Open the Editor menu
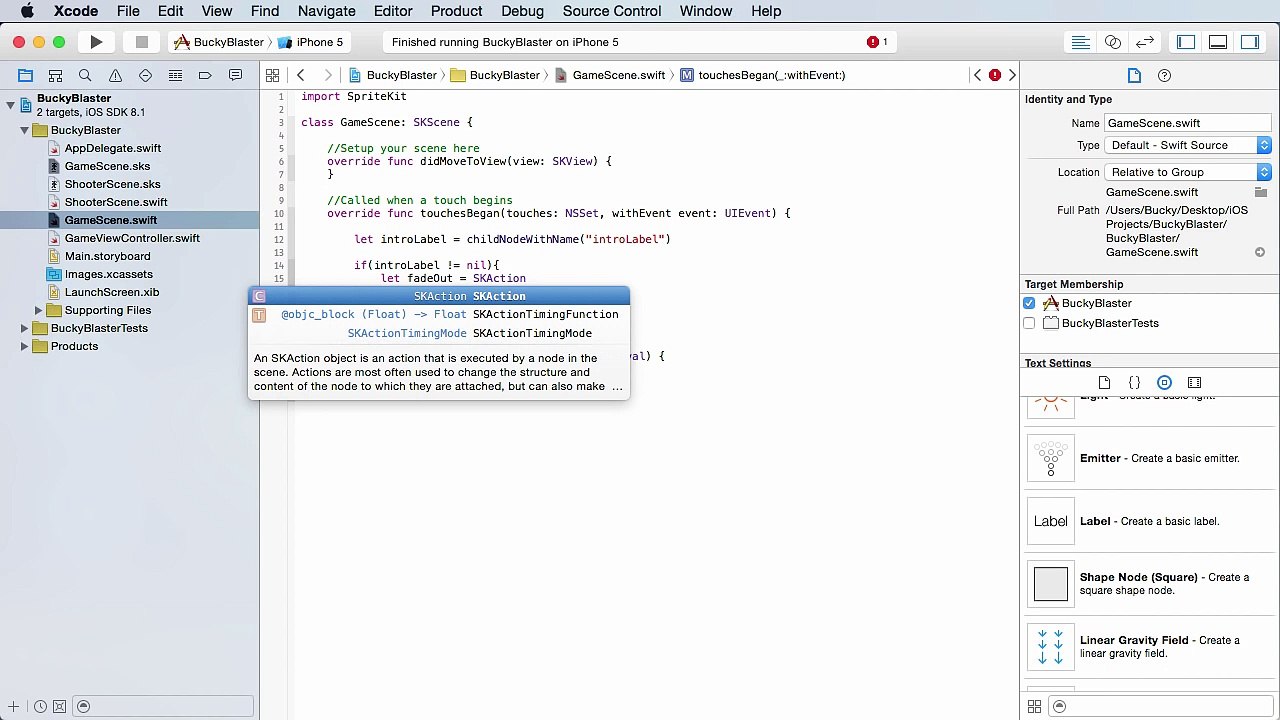1280x720 pixels. tap(393, 11)
